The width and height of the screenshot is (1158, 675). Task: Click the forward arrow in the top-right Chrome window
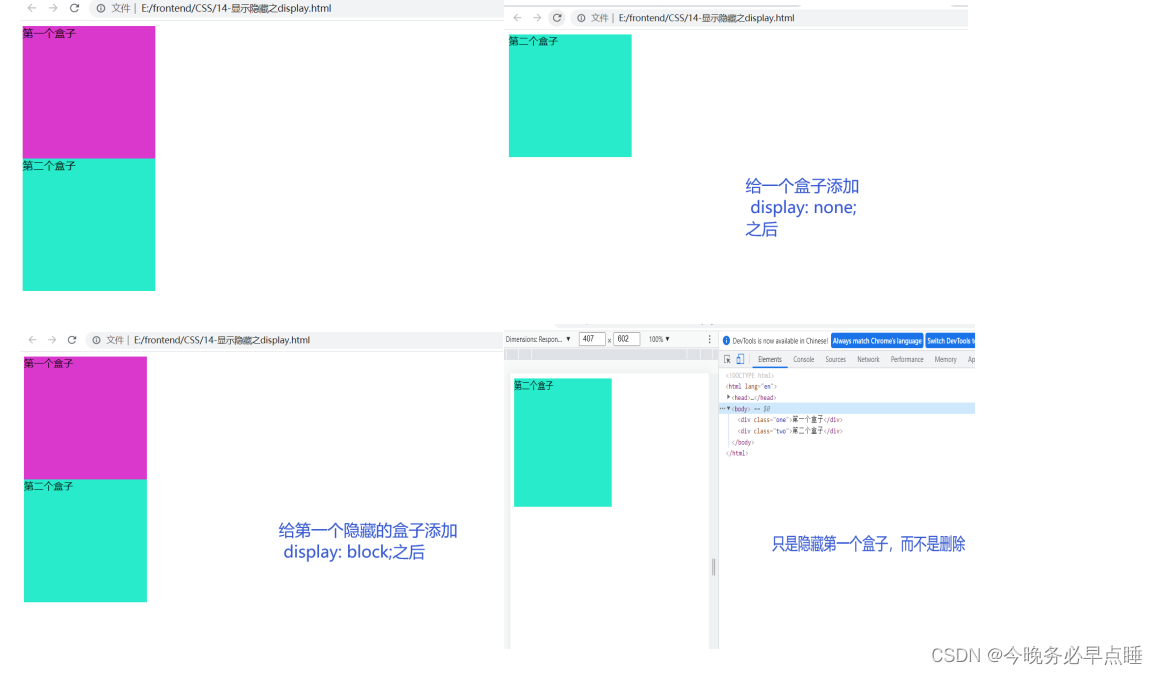click(x=538, y=17)
